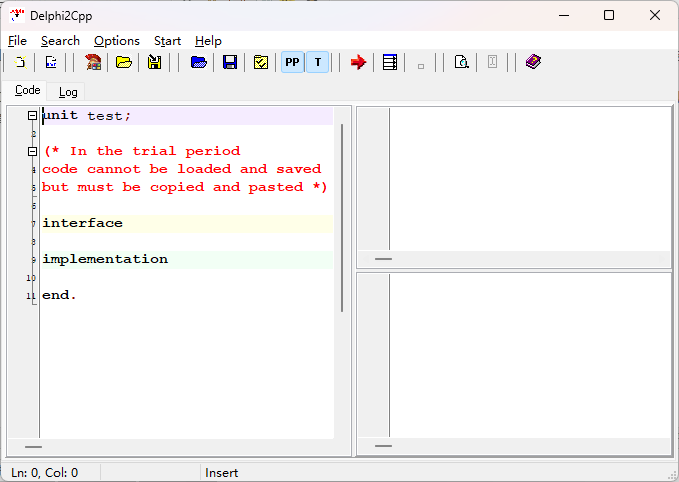Click the yellow save disk icon
This screenshot has width=679, height=482.
155,62
